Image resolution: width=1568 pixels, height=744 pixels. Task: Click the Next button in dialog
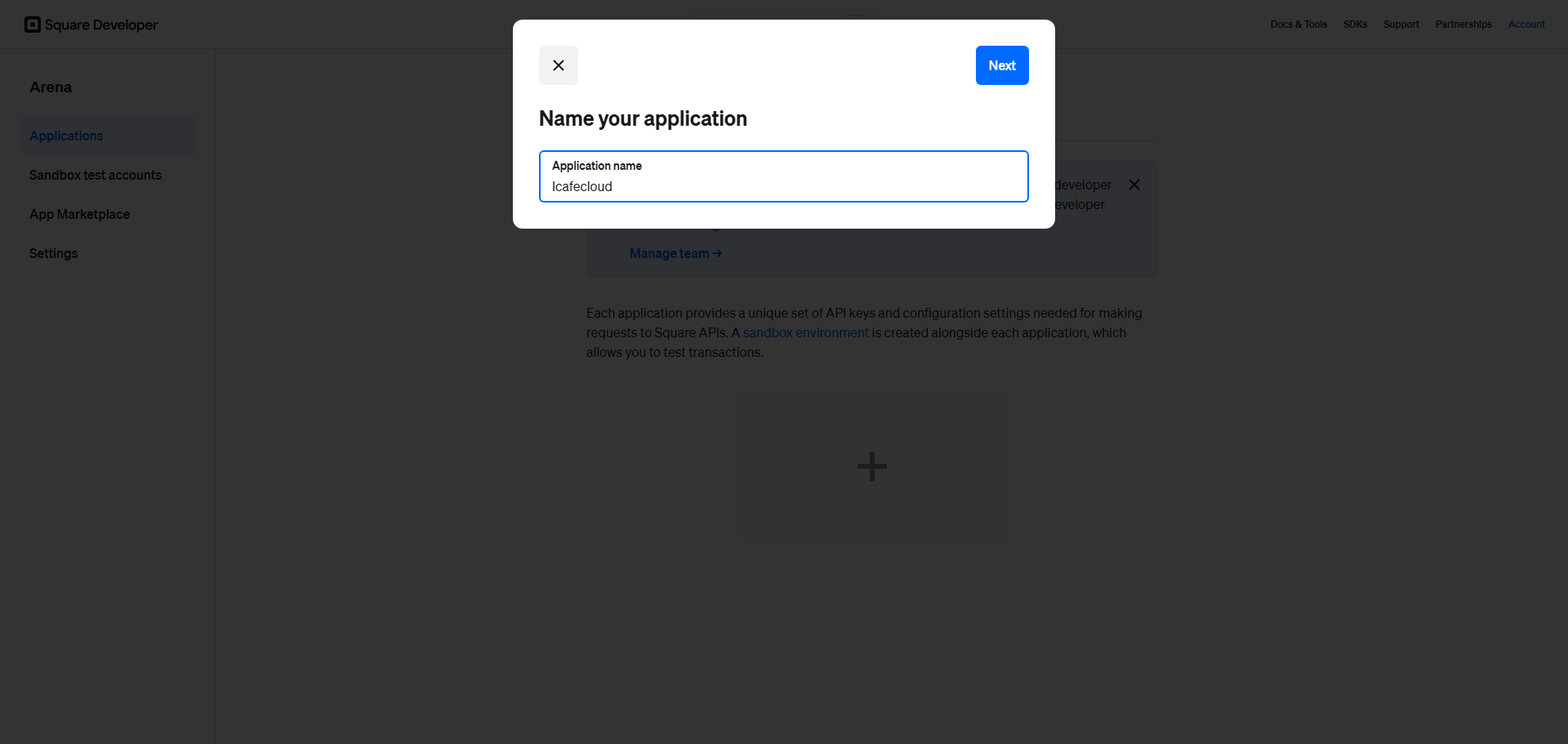point(1002,65)
